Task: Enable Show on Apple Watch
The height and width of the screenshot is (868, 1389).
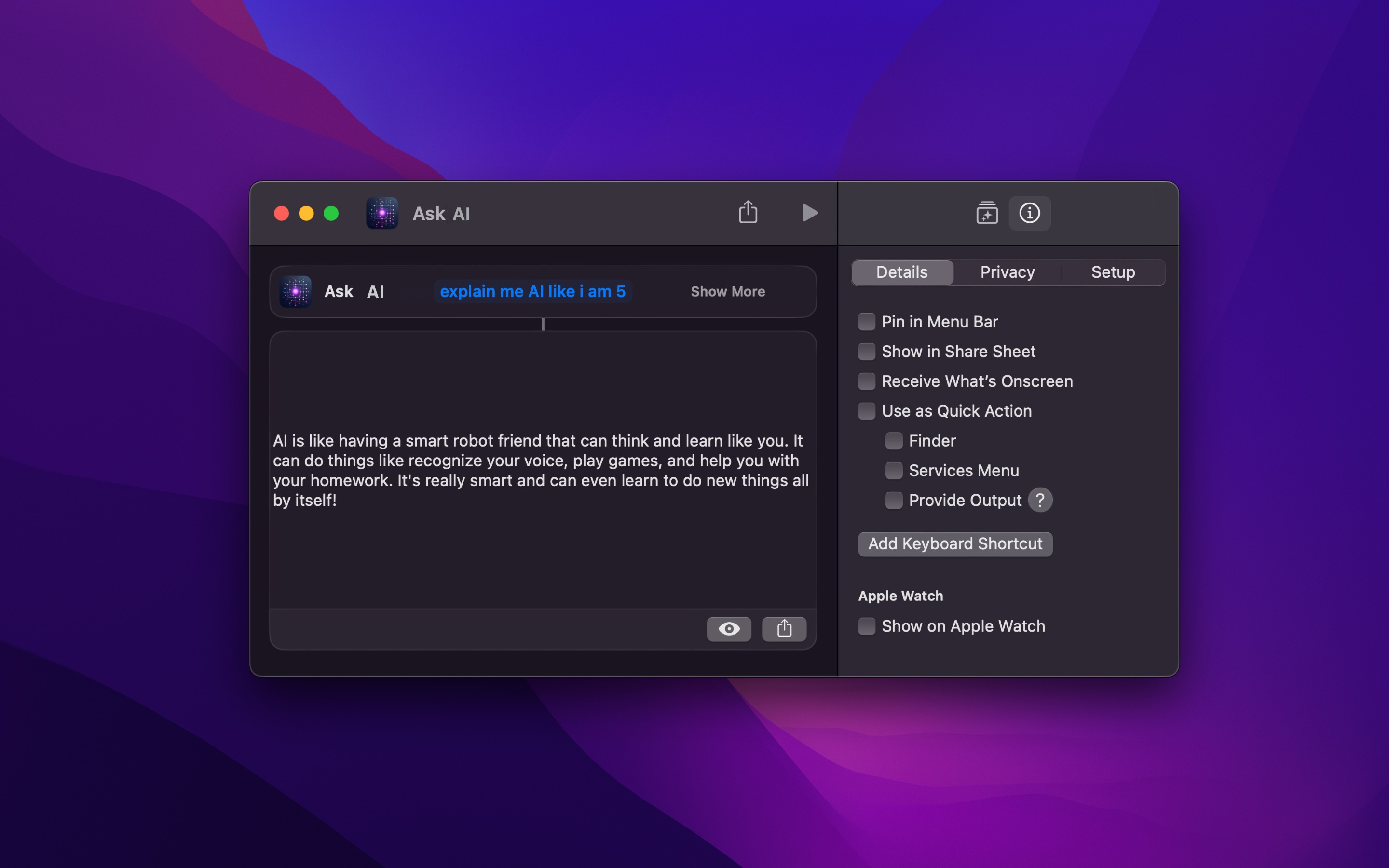Action: pyautogui.click(x=867, y=626)
